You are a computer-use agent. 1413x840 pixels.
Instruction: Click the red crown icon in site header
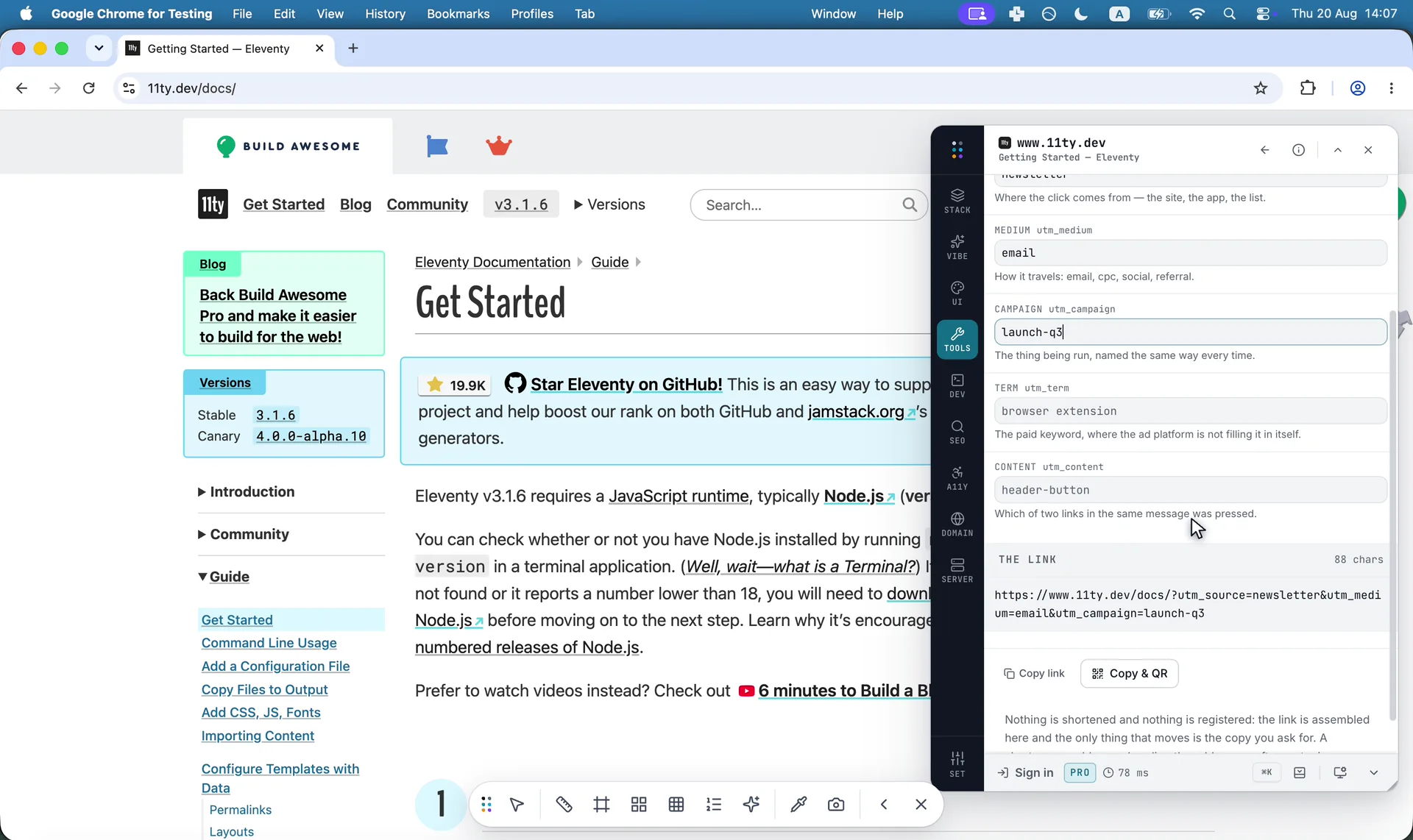pos(499,146)
